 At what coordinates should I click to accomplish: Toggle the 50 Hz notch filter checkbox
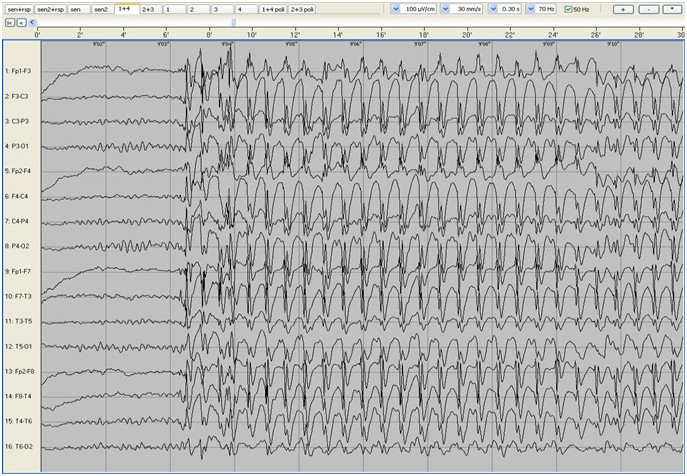point(568,9)
